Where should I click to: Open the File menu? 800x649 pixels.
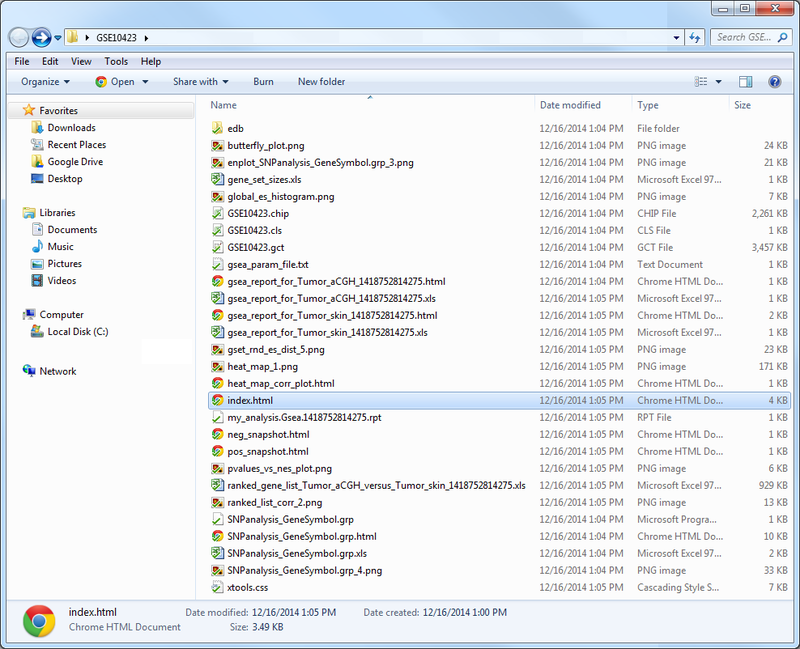pyautogui.click(x=22, y=61)
